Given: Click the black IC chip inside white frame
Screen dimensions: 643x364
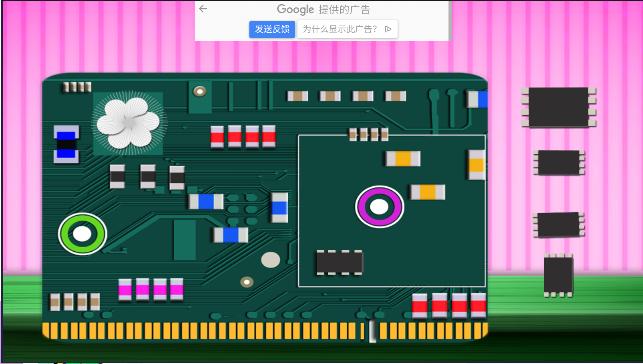Looking at the screenshot, I should (340, 262).
